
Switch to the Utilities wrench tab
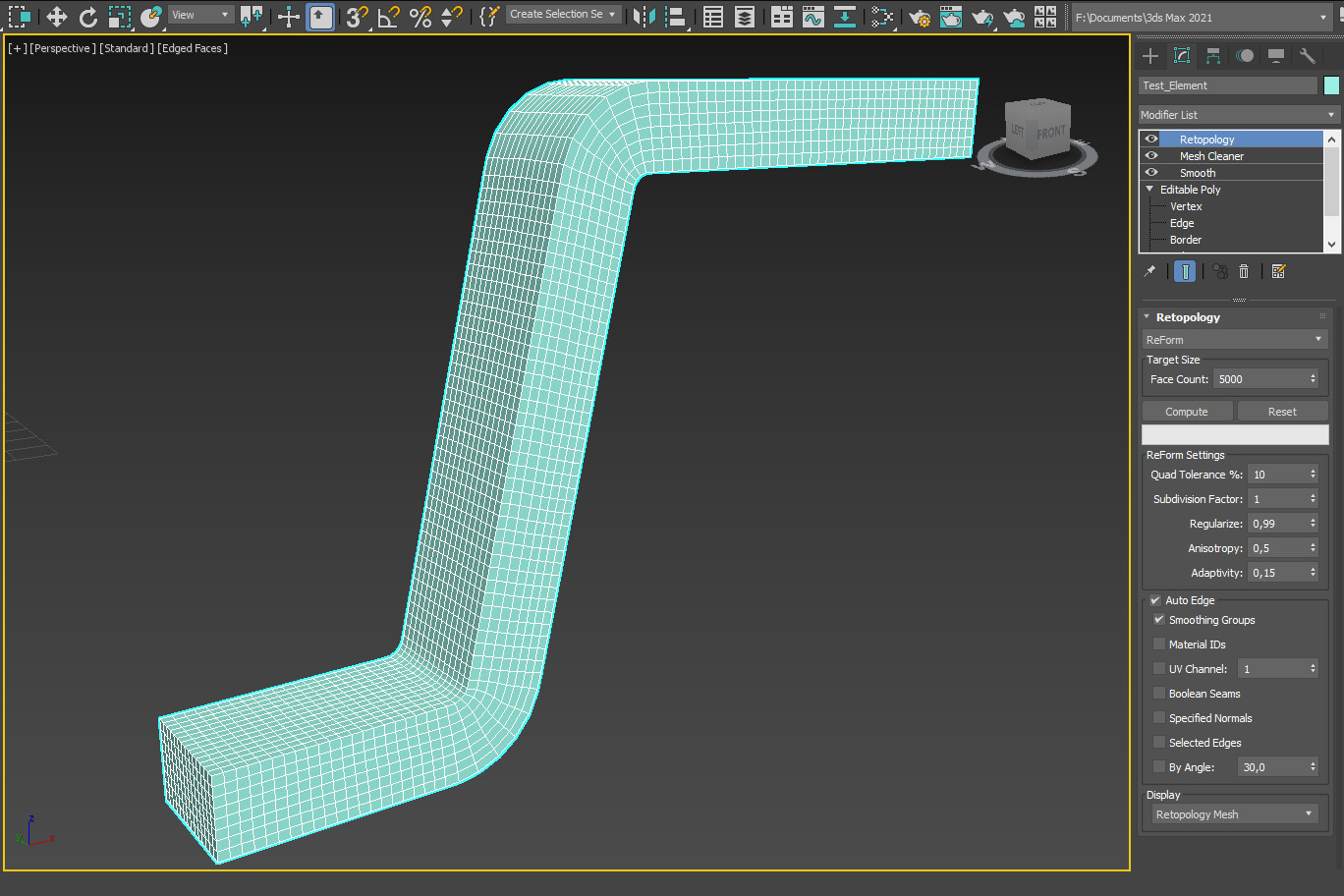pos(1307,56)
